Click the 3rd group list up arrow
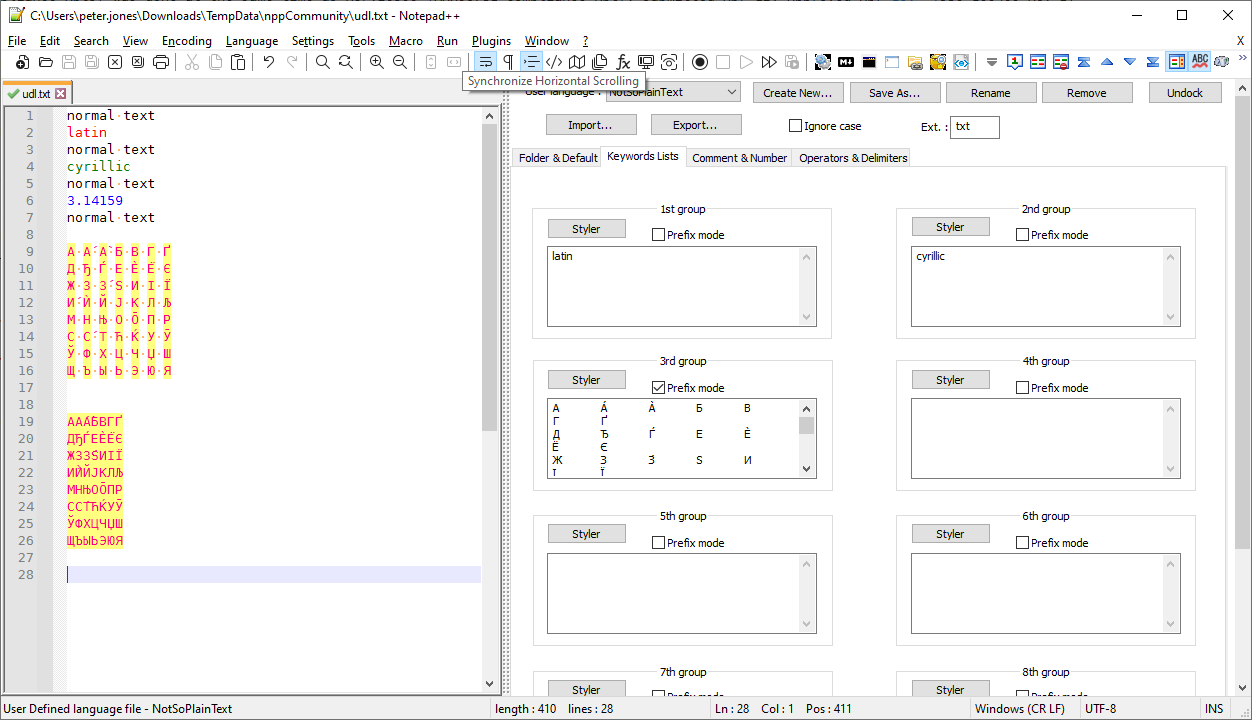Viewport: 1252px width, 720px height. (807, 407)
